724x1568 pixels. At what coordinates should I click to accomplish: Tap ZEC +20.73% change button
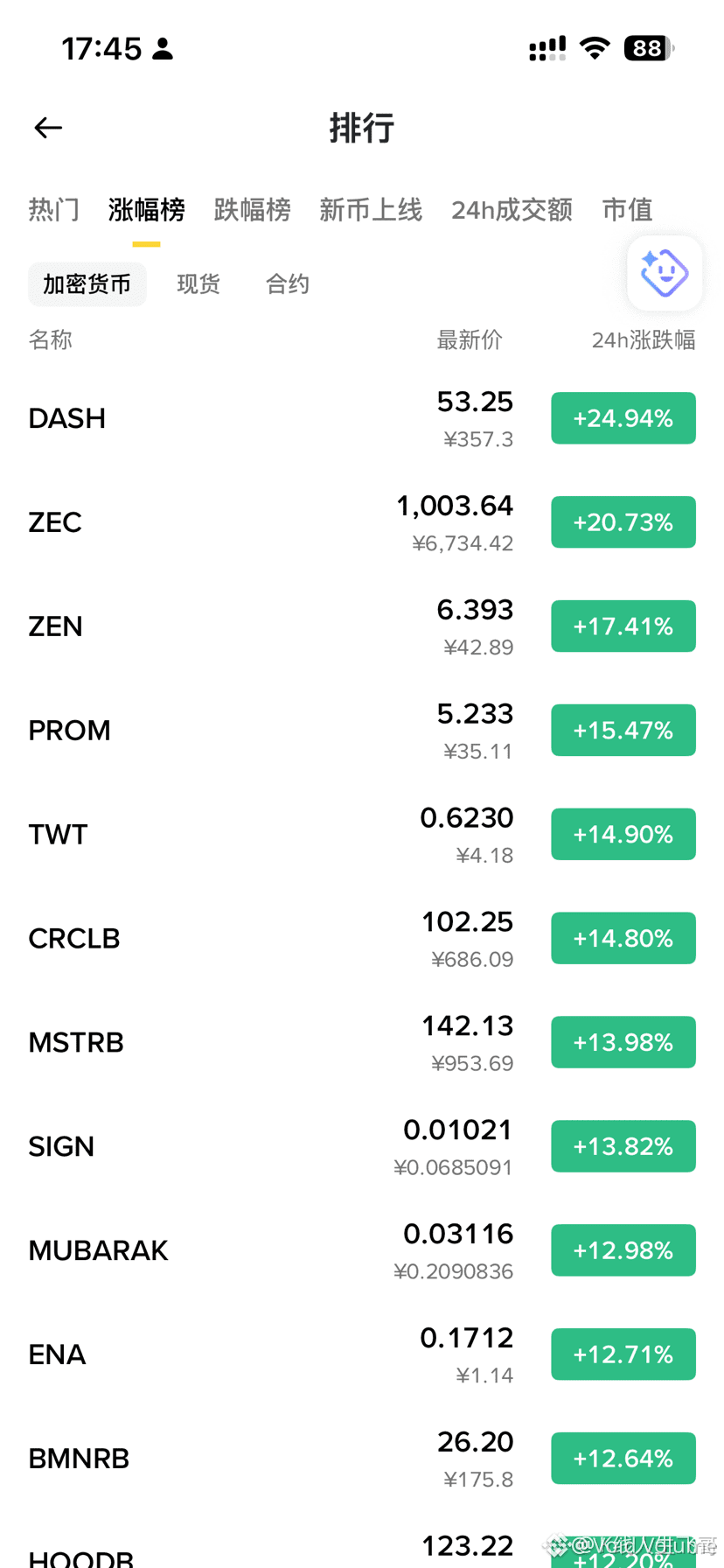click(x=623, y=522)
